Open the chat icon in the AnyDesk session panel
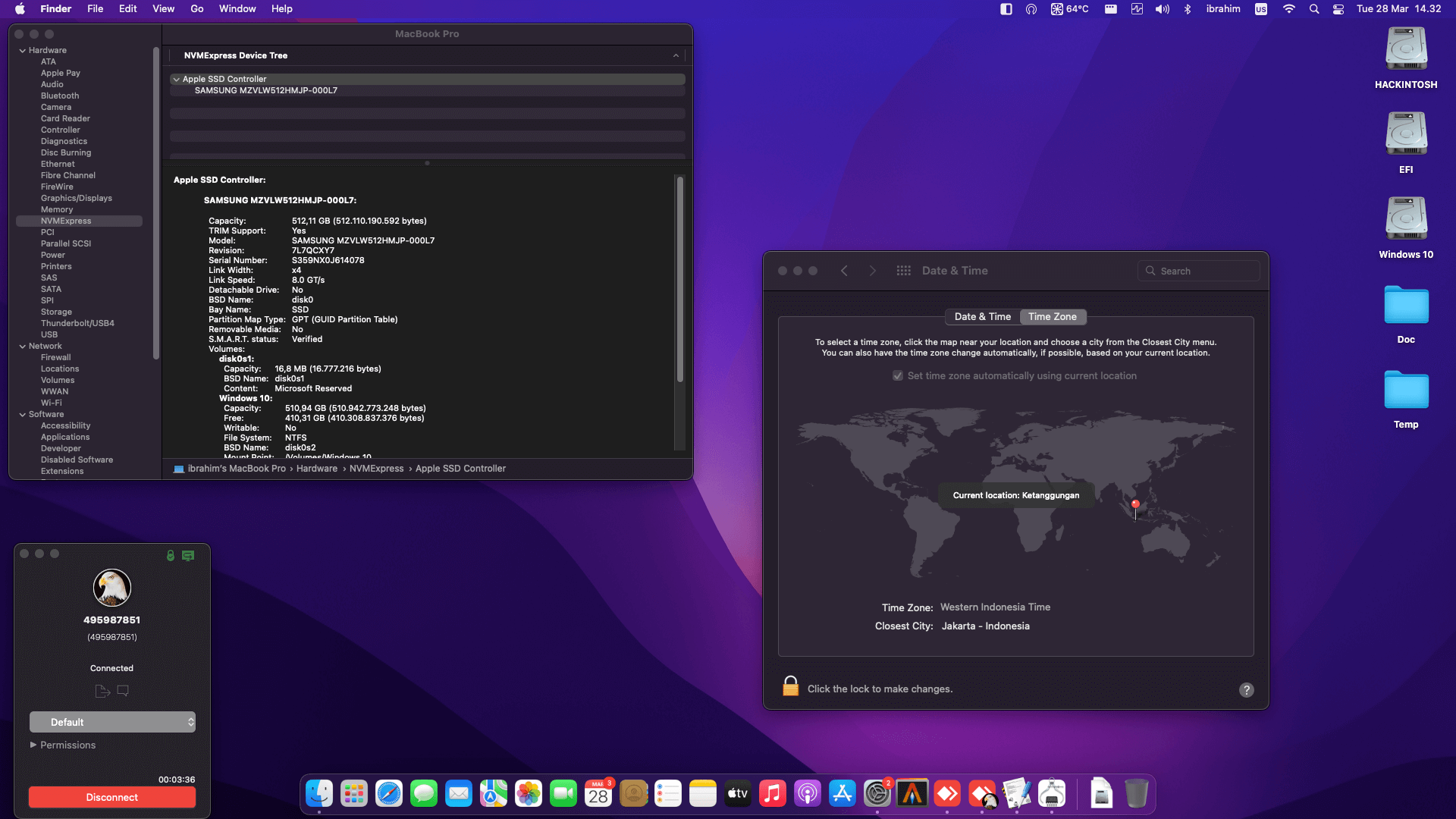The width and height of the screenshot is (1456, 819). tap(124, 691)
